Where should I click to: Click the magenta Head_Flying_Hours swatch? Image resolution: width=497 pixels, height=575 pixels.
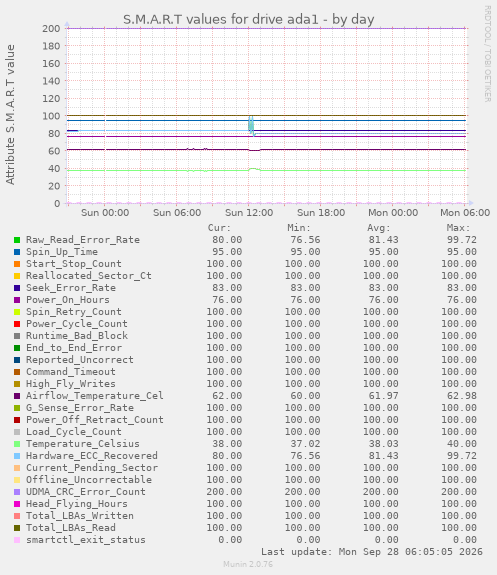pyautogui.click(x=17, y=504)
